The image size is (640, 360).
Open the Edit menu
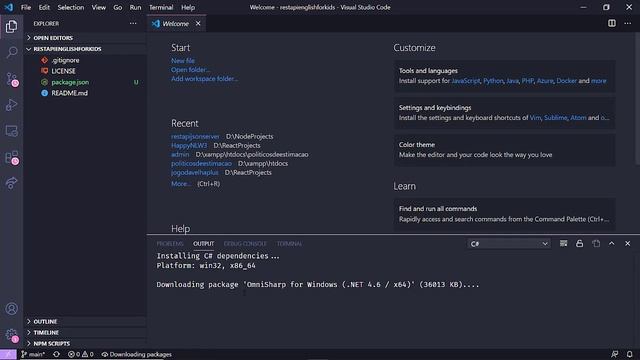(x=44, y=7)
